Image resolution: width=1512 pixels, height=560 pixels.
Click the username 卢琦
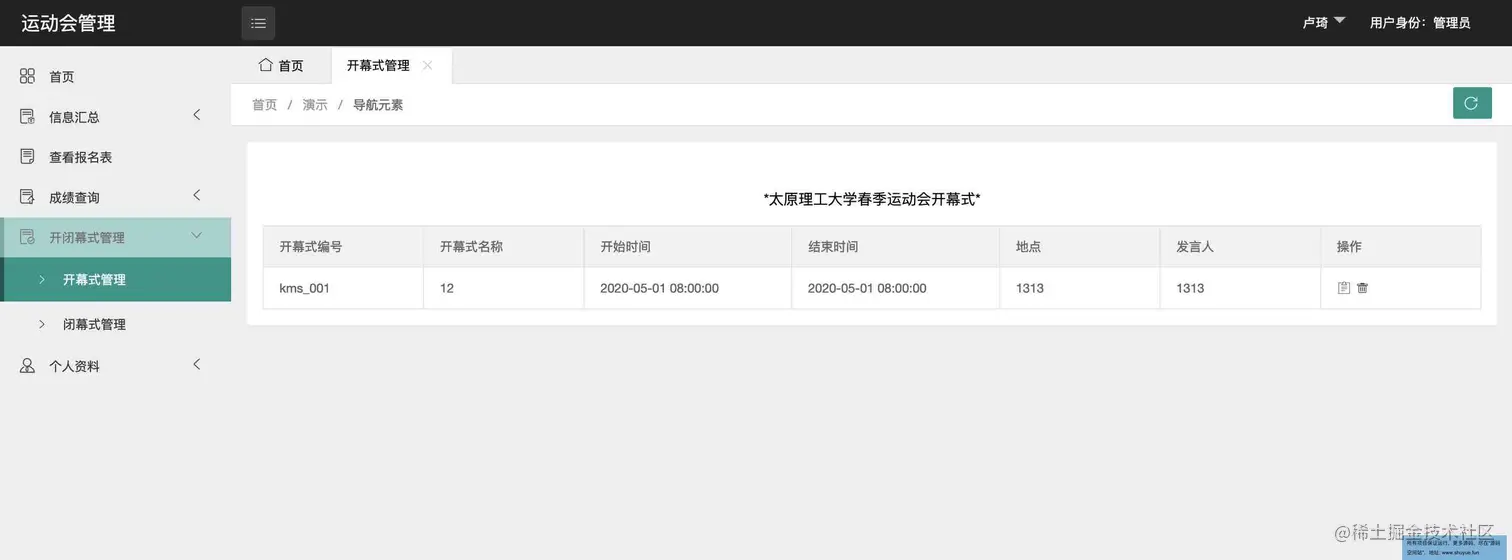[x=1315, y=22]
